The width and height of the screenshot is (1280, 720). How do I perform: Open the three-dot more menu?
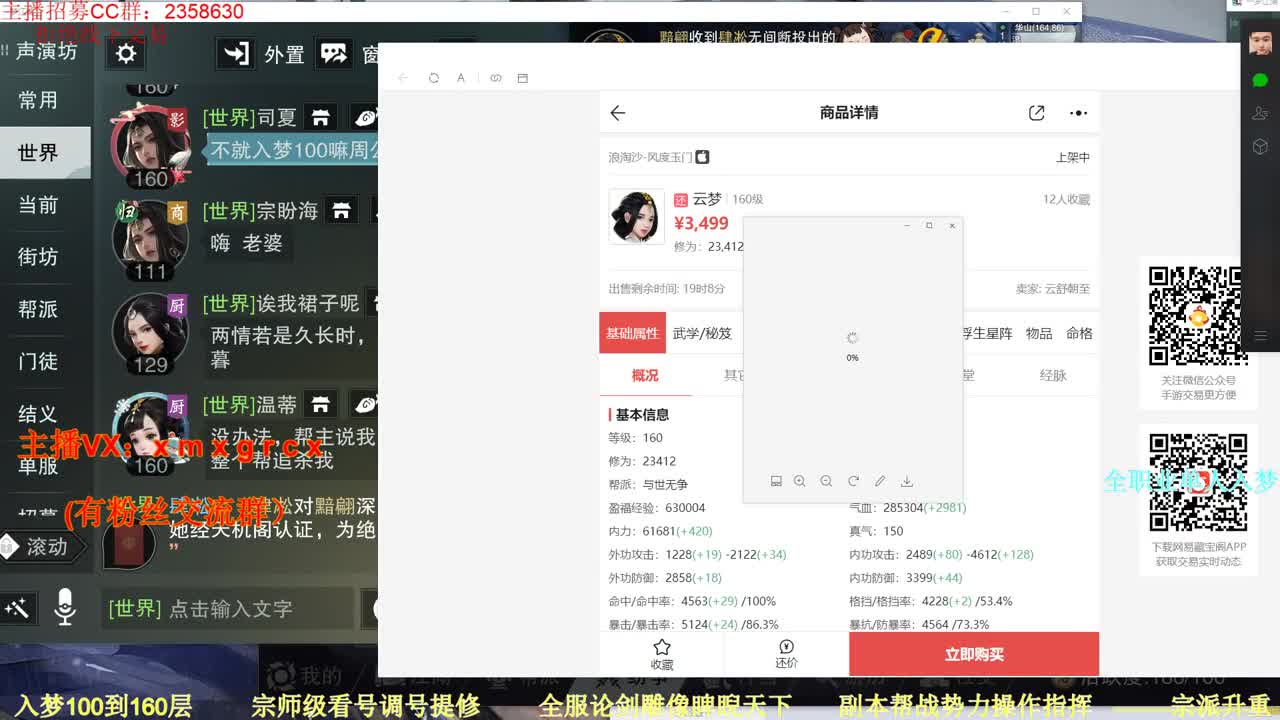point(1078,113)
